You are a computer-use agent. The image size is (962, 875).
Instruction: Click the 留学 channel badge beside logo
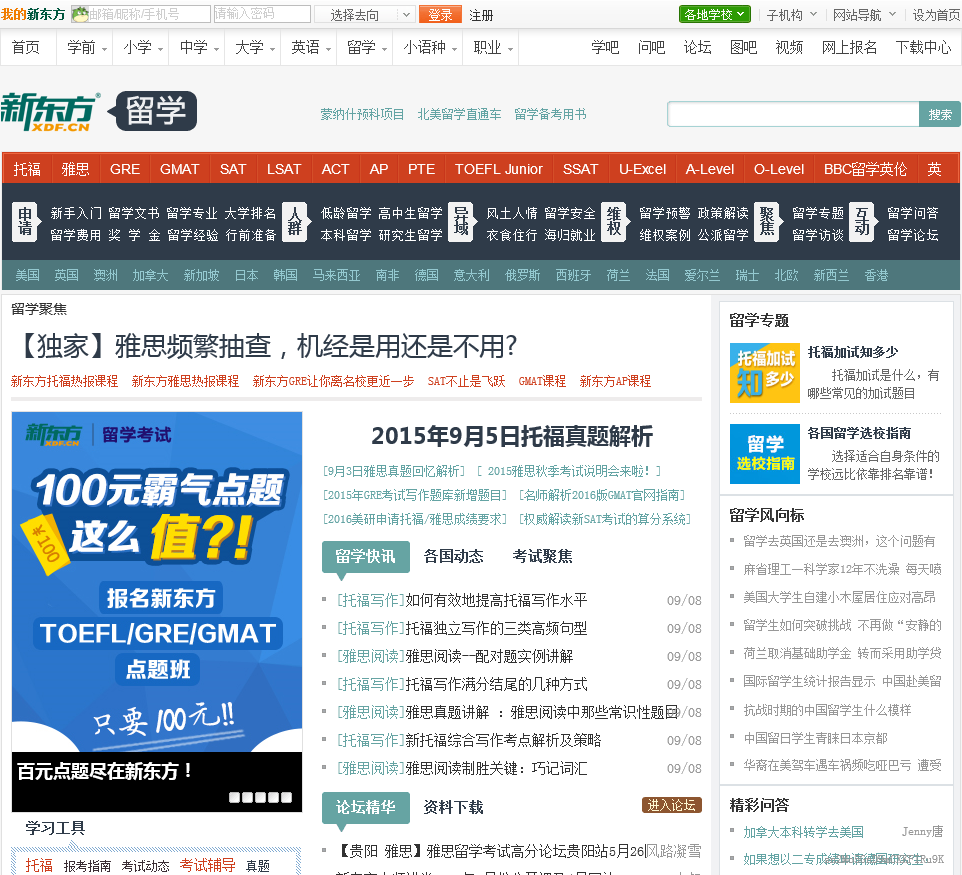coord(152,111)
